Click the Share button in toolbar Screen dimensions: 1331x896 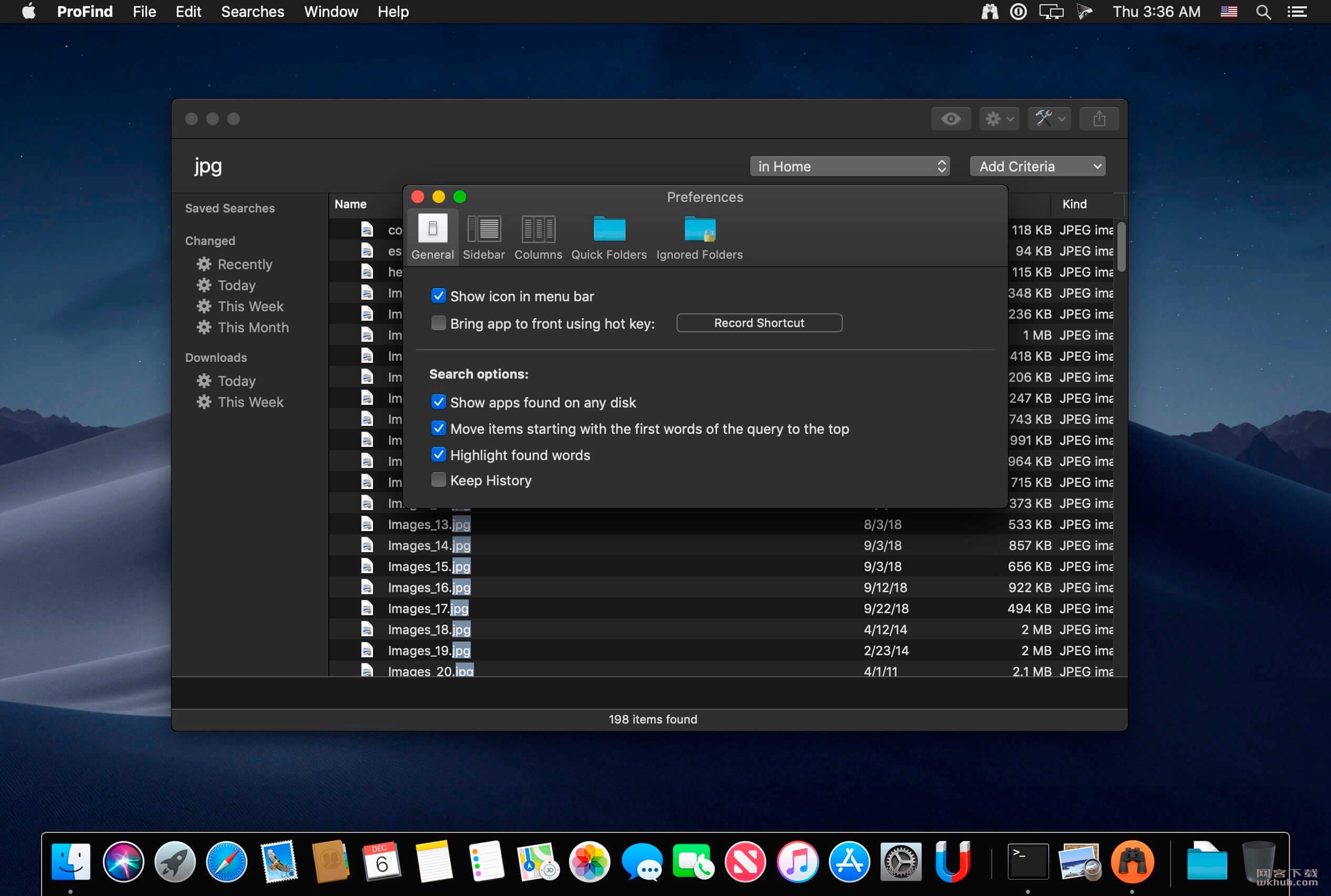click(1099, 119)
